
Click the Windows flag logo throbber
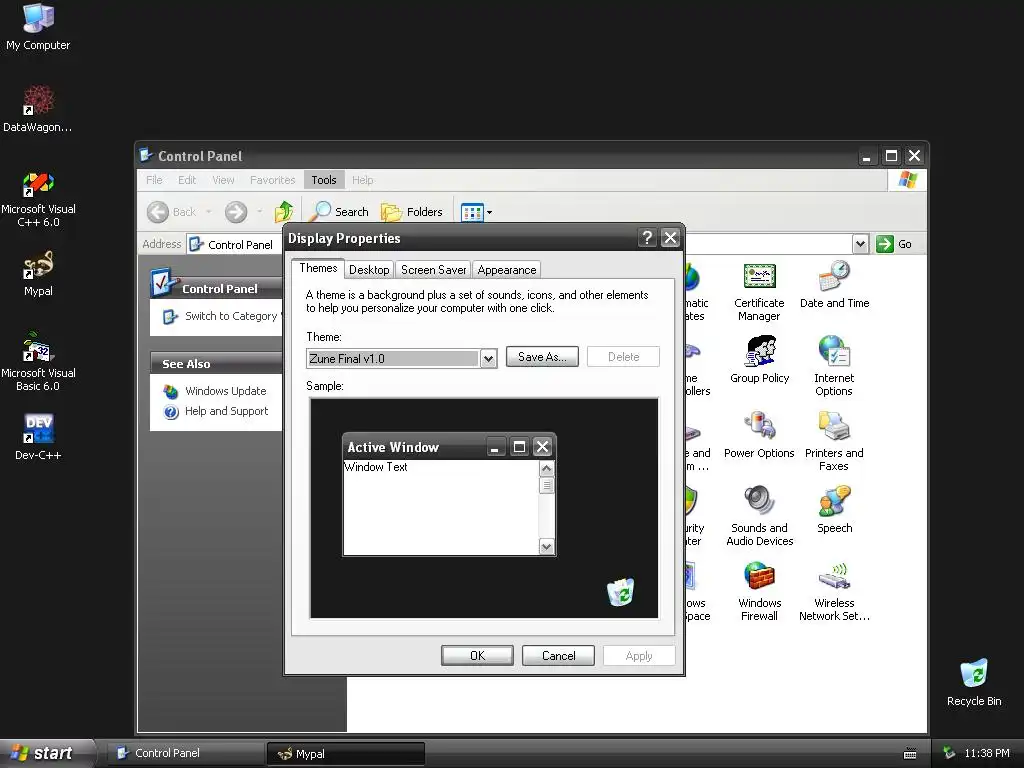click(x=907, y=180)
